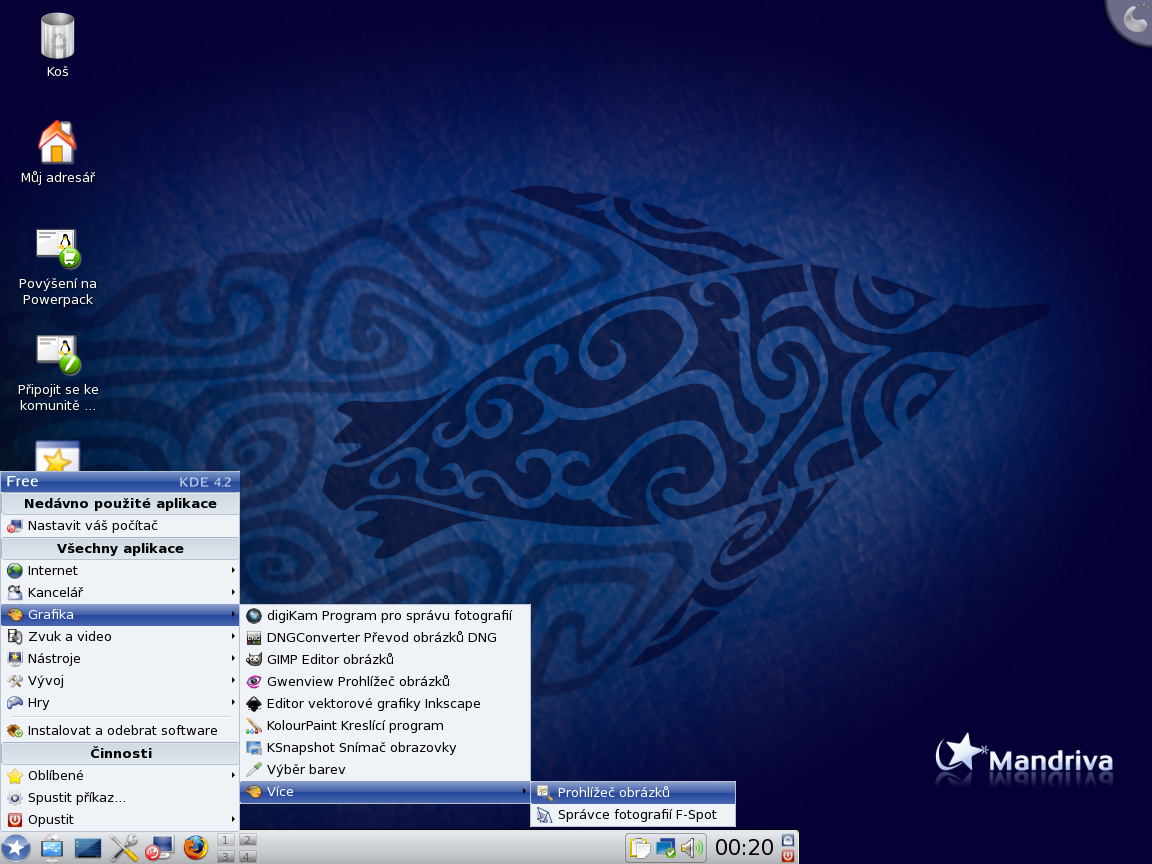Launch KolourPaint Kreslící program
This screenshot has height=864, width=1152.
[385, 726]
